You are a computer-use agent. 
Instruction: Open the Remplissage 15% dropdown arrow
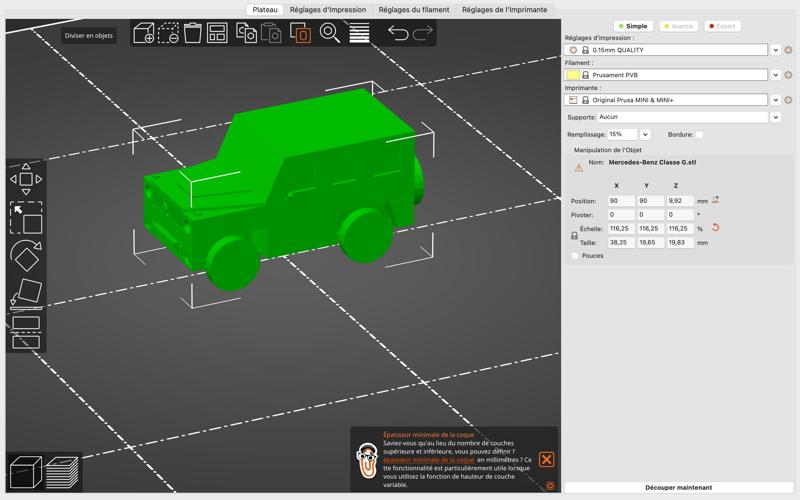(645, 135)
